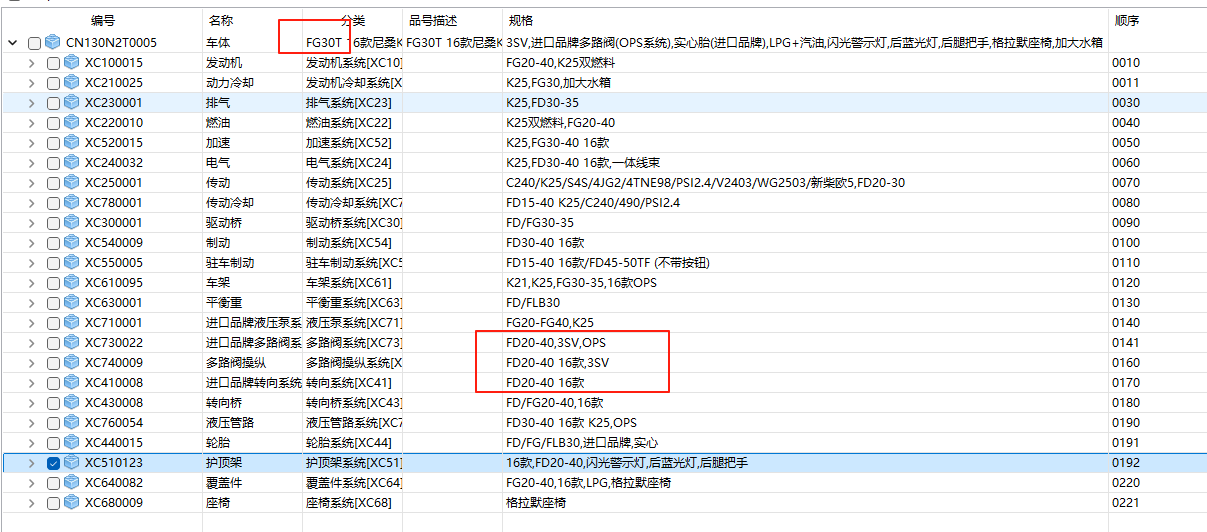Click the cube icon next to CN130N2T0005
Viewport: 1207px width, 532px height.
[x=53, y=43]
